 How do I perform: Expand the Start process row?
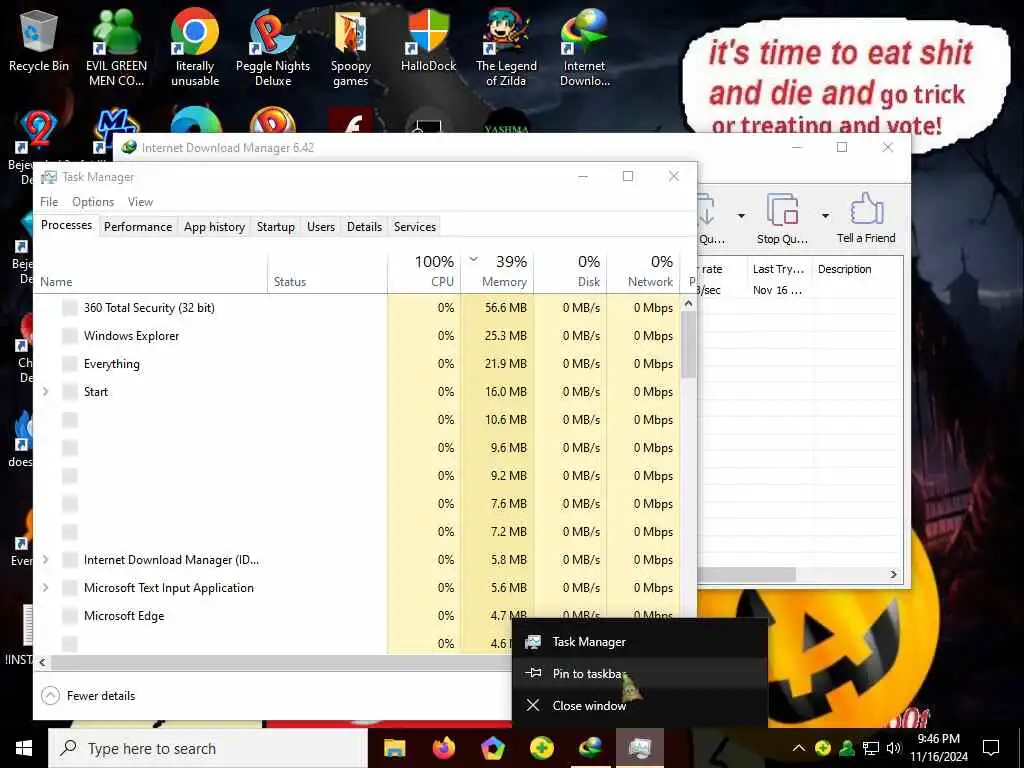coord(46,392)
